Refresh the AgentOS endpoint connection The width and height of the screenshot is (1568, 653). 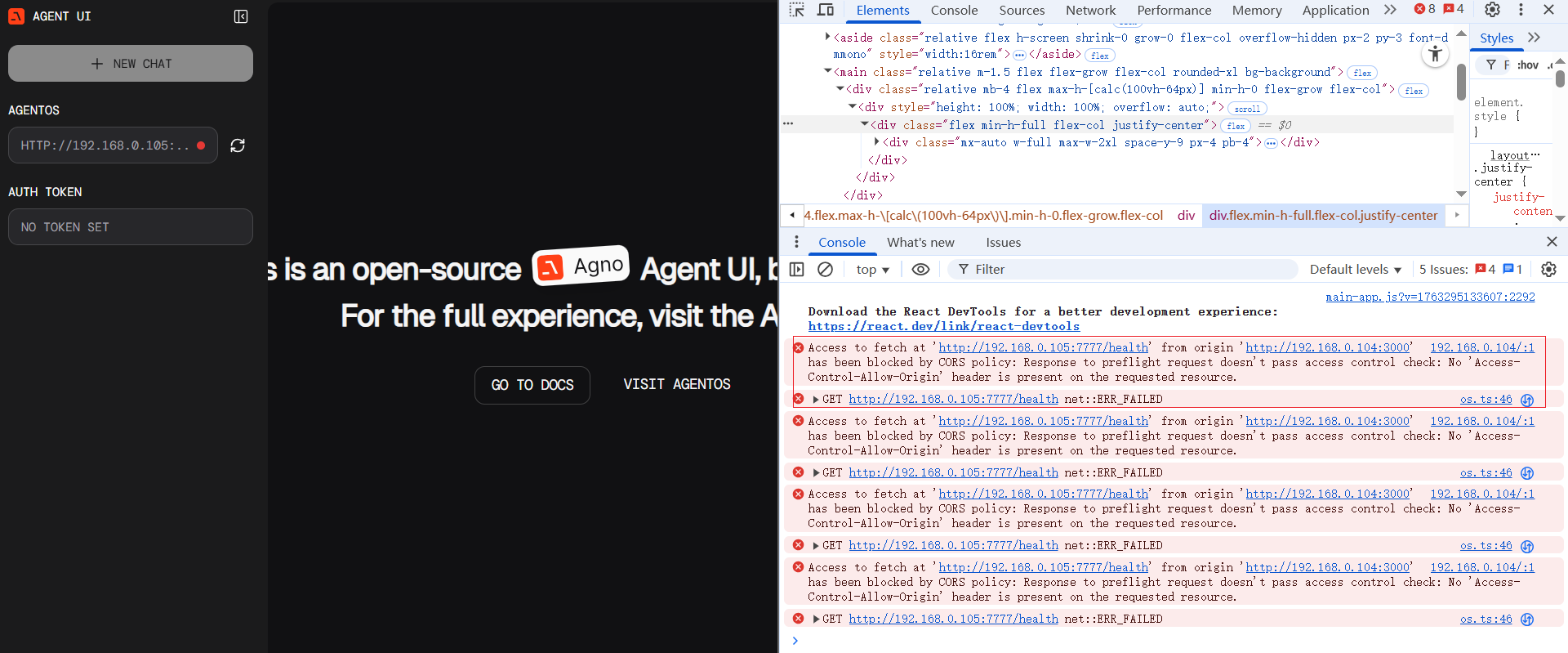coord(238,145)
